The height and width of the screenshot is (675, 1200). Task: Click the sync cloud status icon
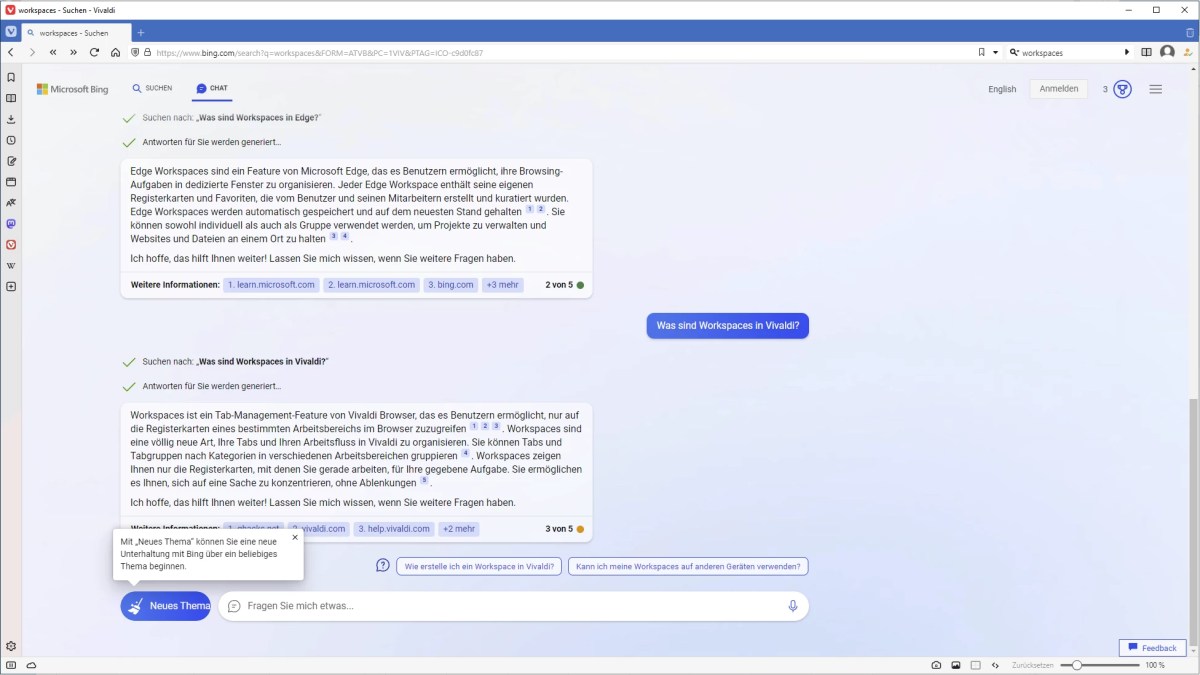(x=32, y=665)
